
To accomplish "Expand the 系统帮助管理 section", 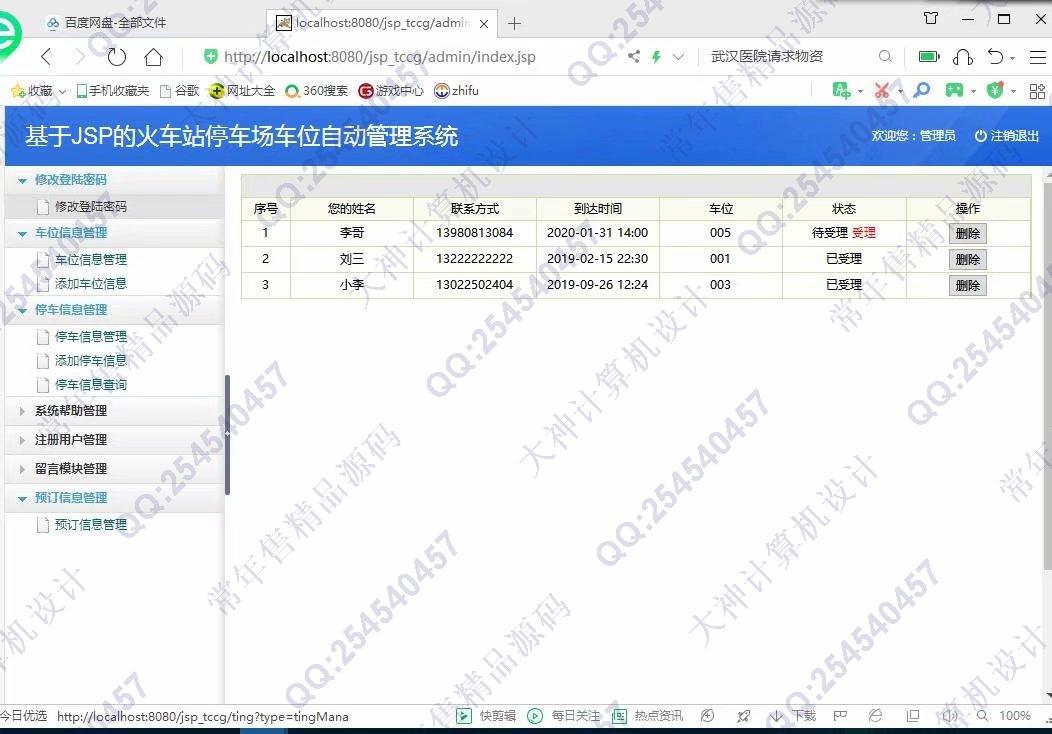I will click(70, 411).
